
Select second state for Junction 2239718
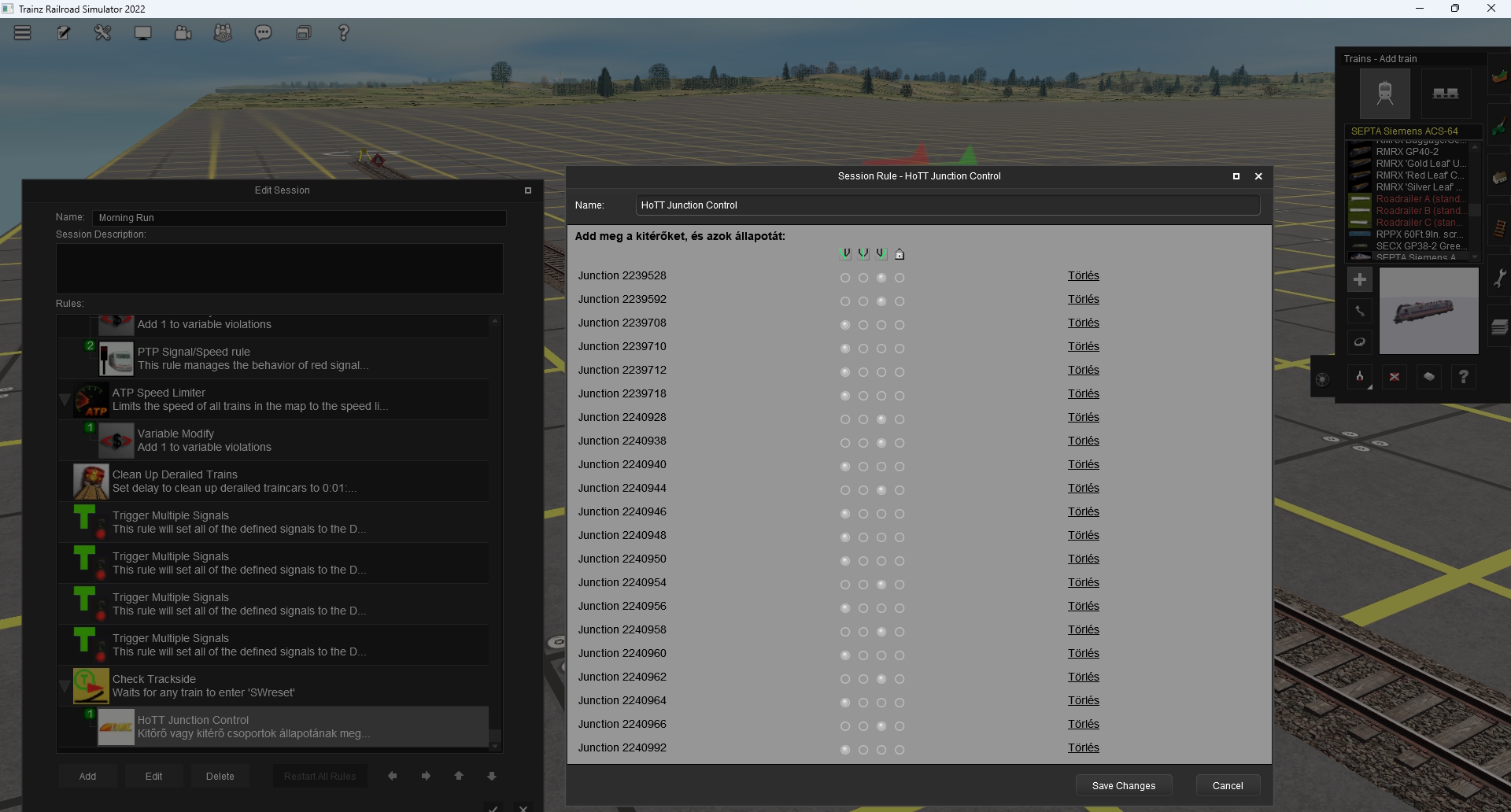coord(863,396)
